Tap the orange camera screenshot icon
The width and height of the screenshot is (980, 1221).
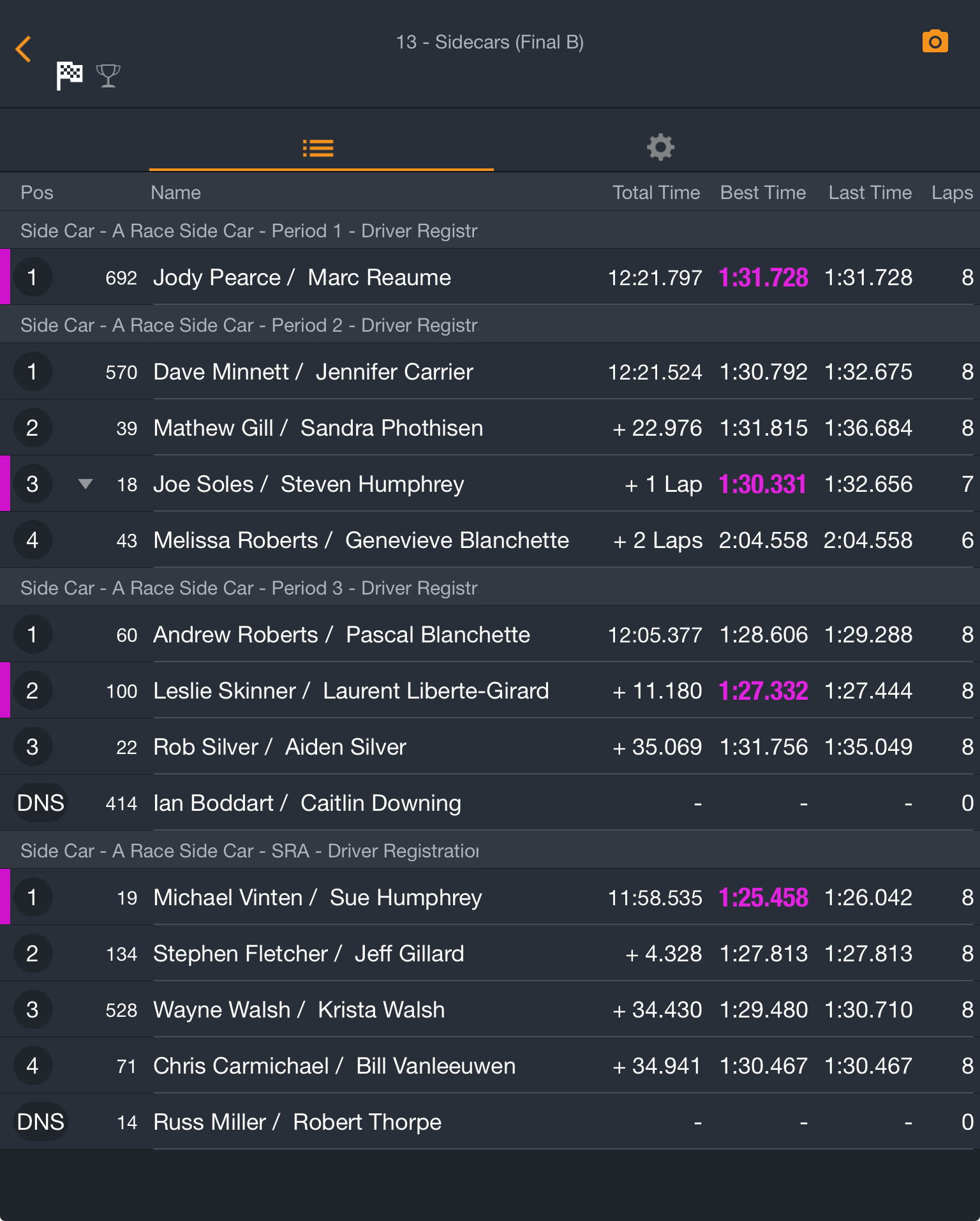click(x=935, y=42)
